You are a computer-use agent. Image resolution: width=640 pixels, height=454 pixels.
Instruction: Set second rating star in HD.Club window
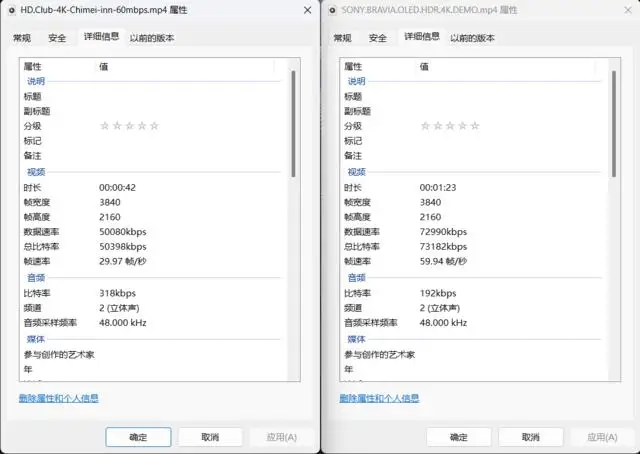[117, 126]
